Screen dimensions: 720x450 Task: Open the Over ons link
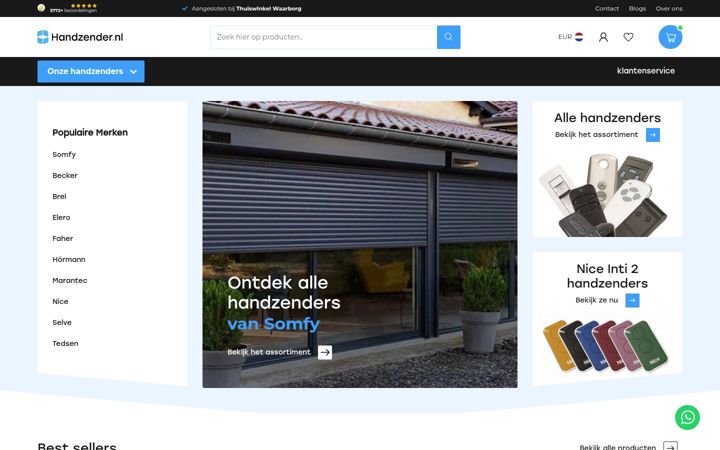(x=669, y=8)
